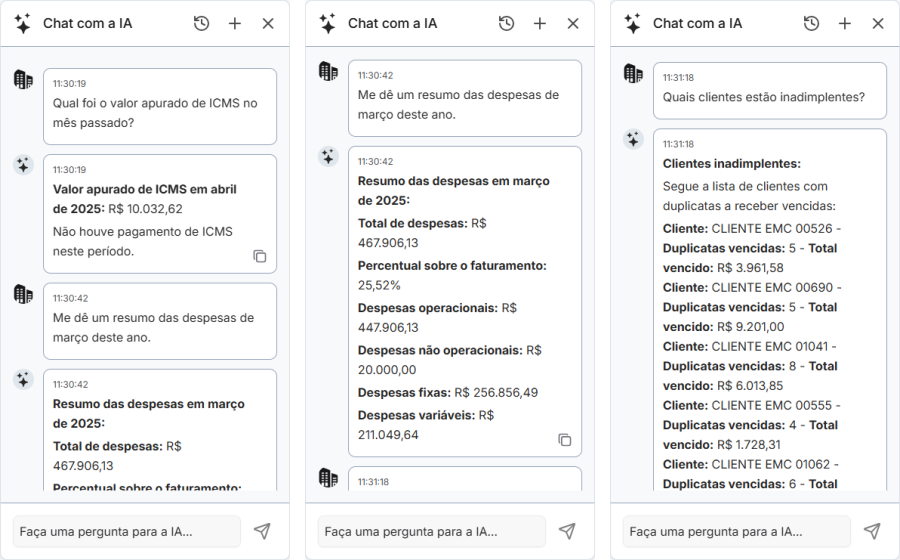Screen dimensions: 900x560
Task: Send message in the left chat panel
Action: click(x=262, y=531)
